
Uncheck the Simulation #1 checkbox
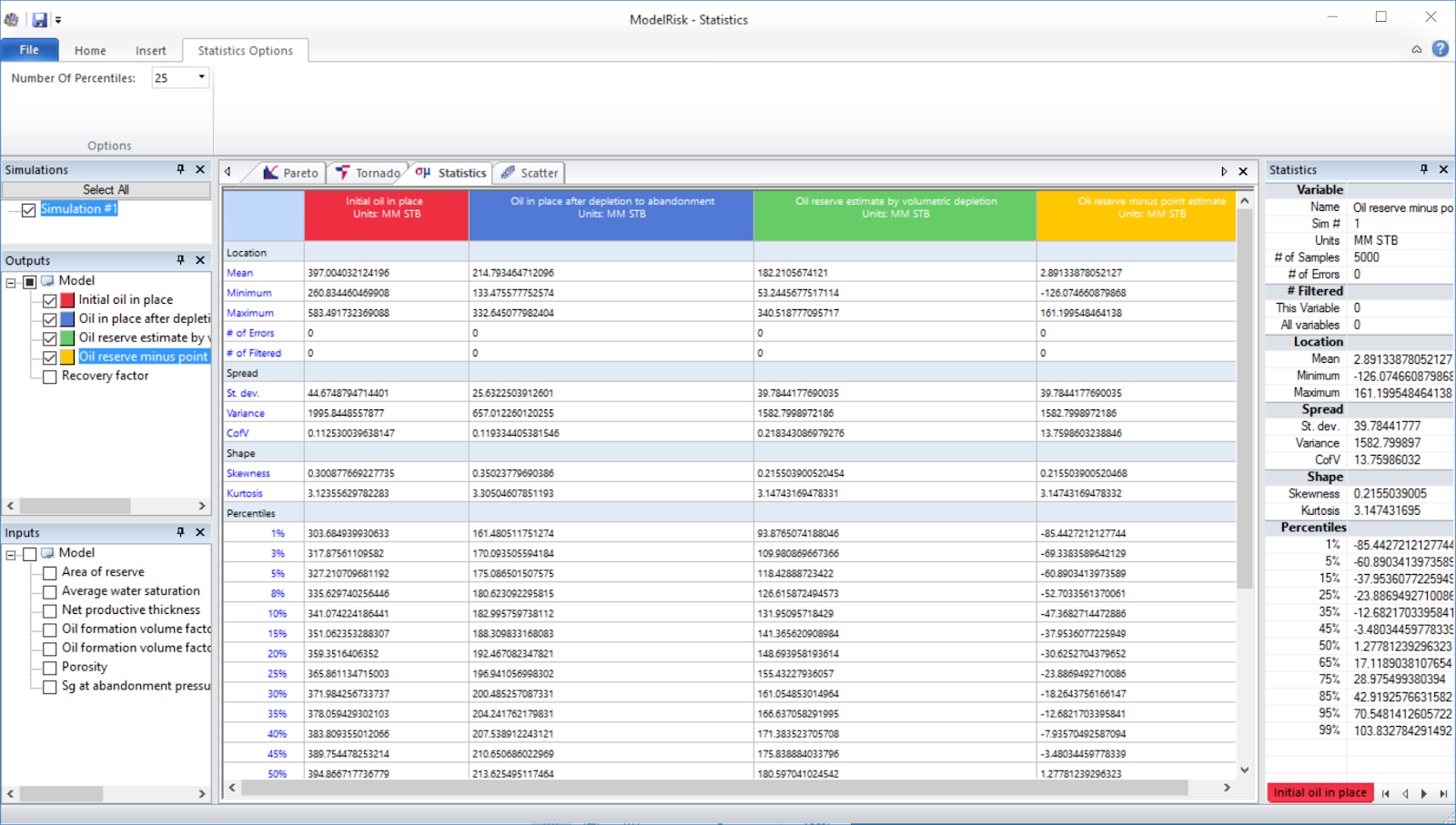(28, 209)
